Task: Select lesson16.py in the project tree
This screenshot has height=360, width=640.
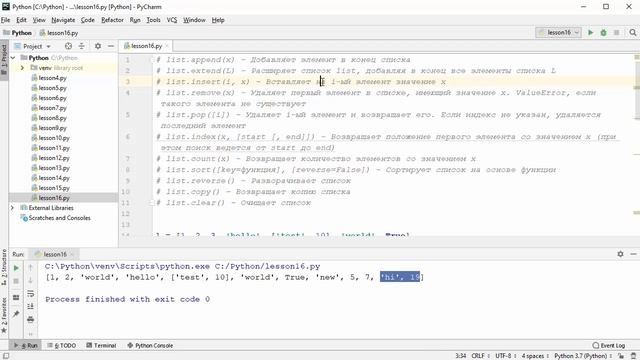Action: pyautogui.click(x=54, y=198)
